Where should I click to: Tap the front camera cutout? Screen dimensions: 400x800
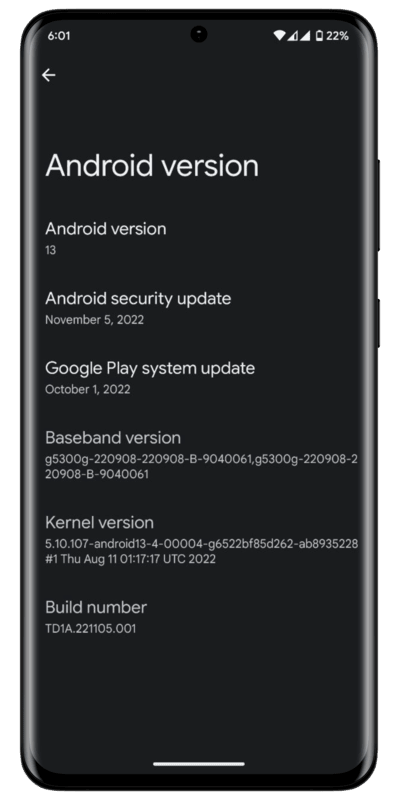(199, 35)
